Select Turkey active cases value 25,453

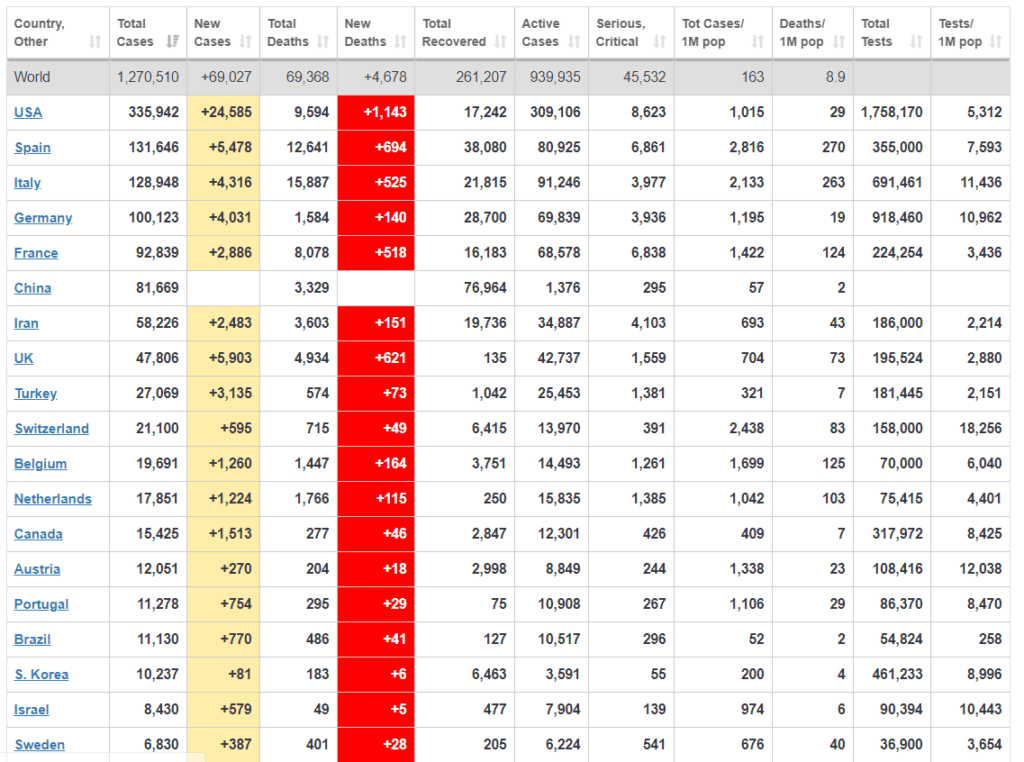click(559, 394)
